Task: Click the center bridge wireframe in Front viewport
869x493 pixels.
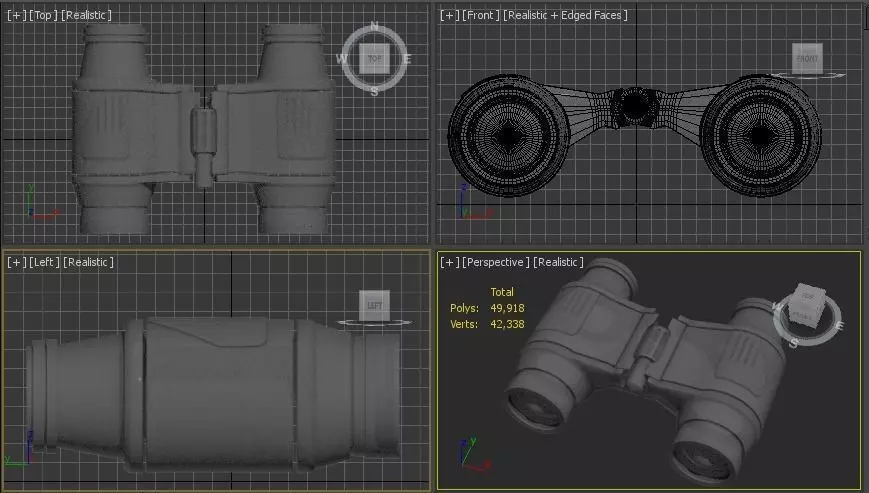Action: pos(635,106)
